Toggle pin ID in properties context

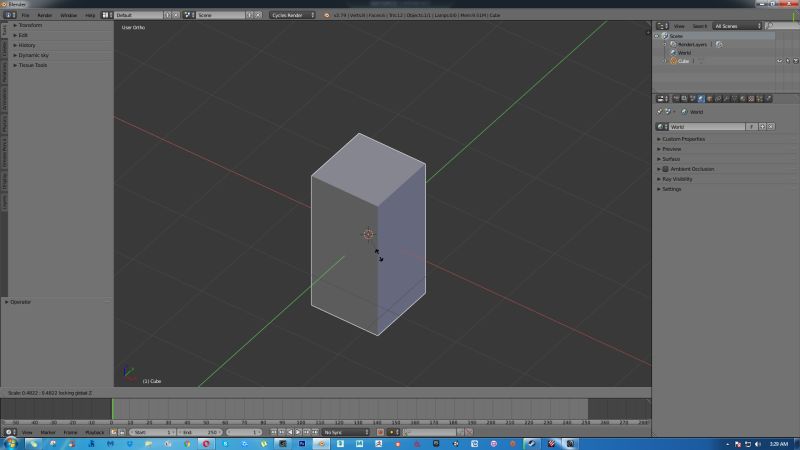point(660,112)
